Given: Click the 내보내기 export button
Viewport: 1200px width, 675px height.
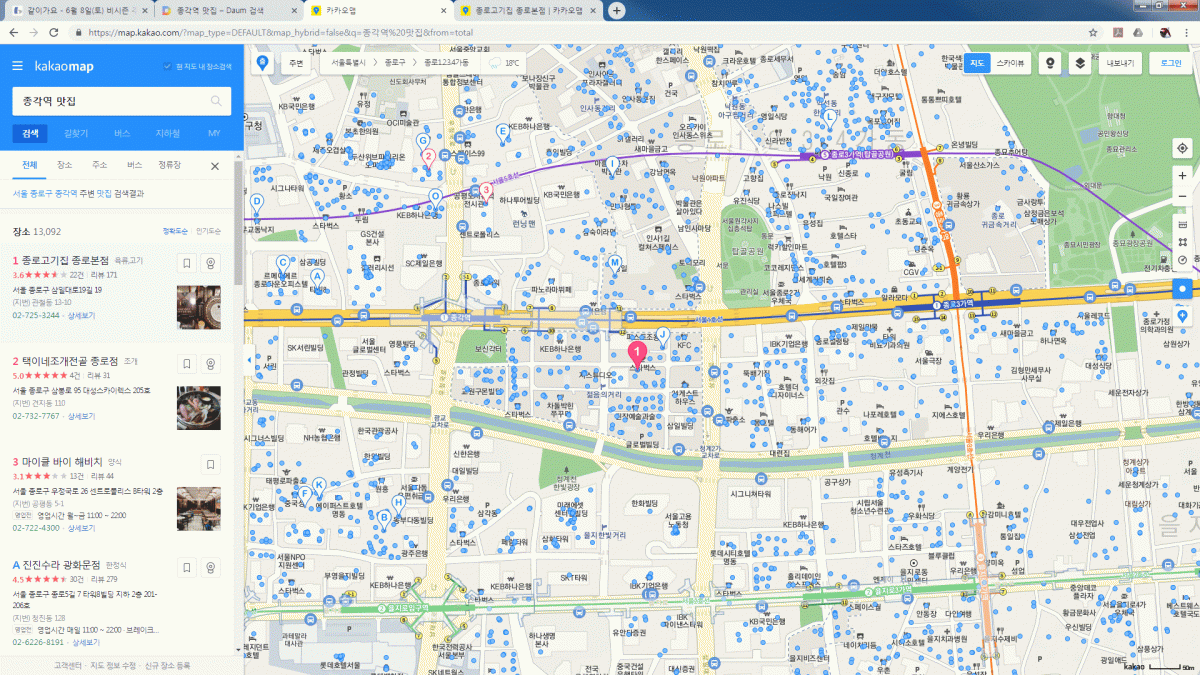Looking at the screenshot, I should [1119, 63].
